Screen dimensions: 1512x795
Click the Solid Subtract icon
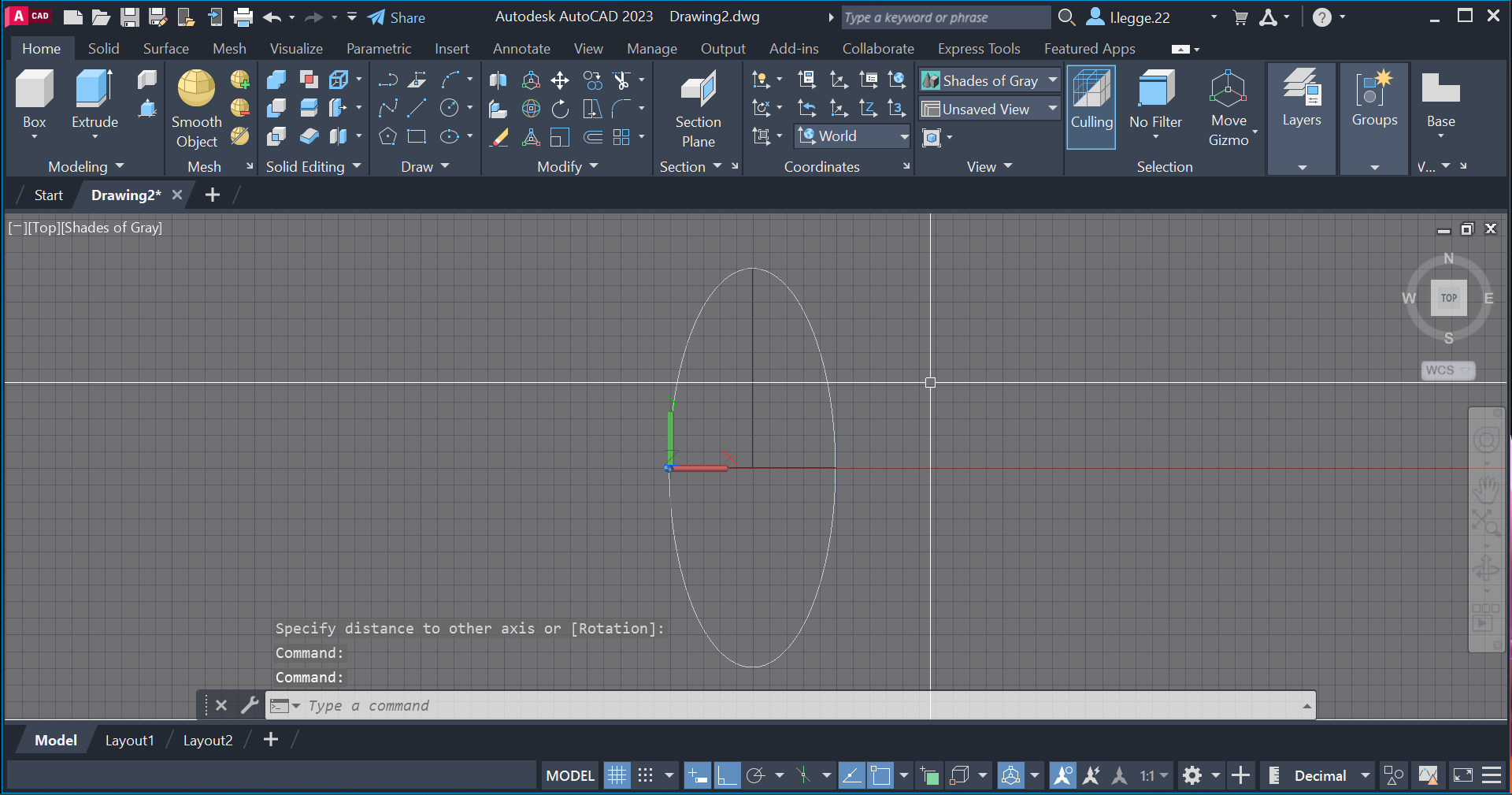[276, 108]
